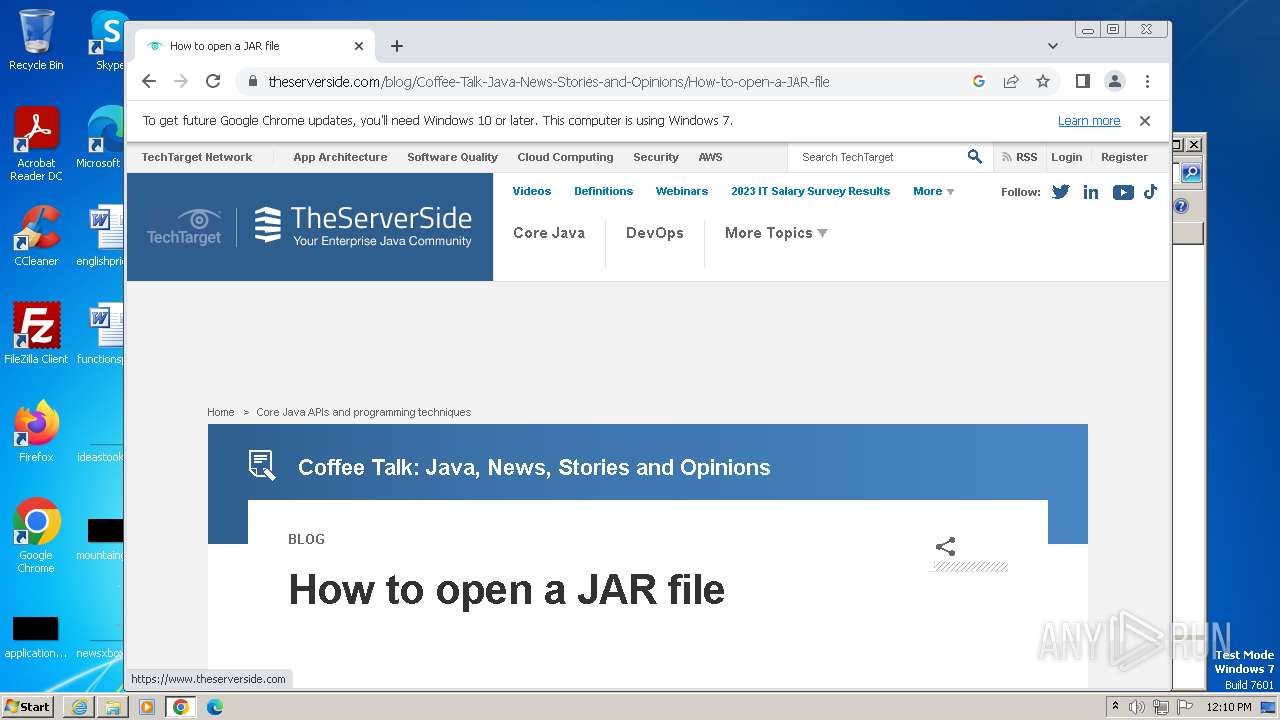Open Coffee Talk blog header link
1280x720 pixels.
pos(534,467)
